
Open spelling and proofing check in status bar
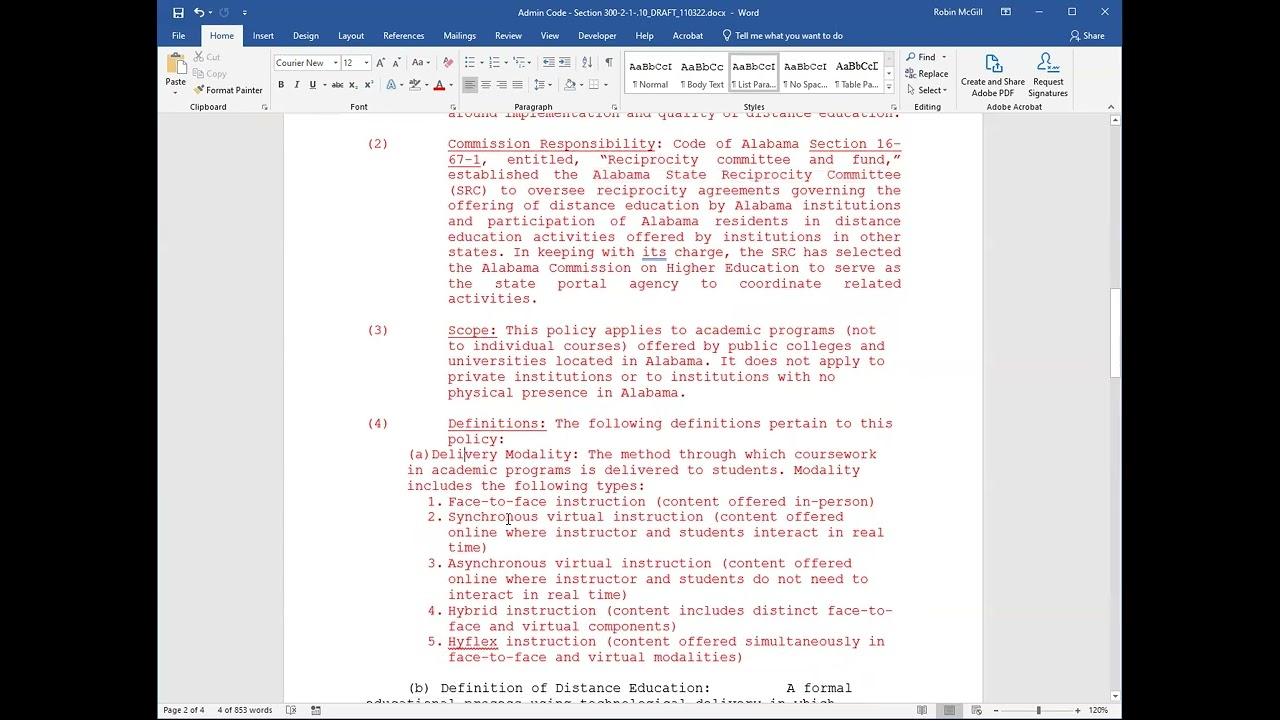(291, 710)
